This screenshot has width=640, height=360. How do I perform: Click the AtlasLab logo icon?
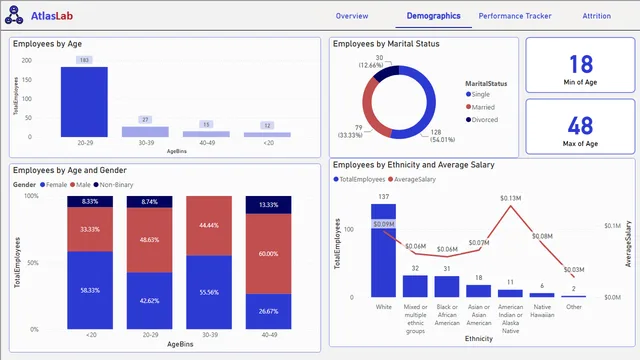pyautogui.click(x=14, y=15)
